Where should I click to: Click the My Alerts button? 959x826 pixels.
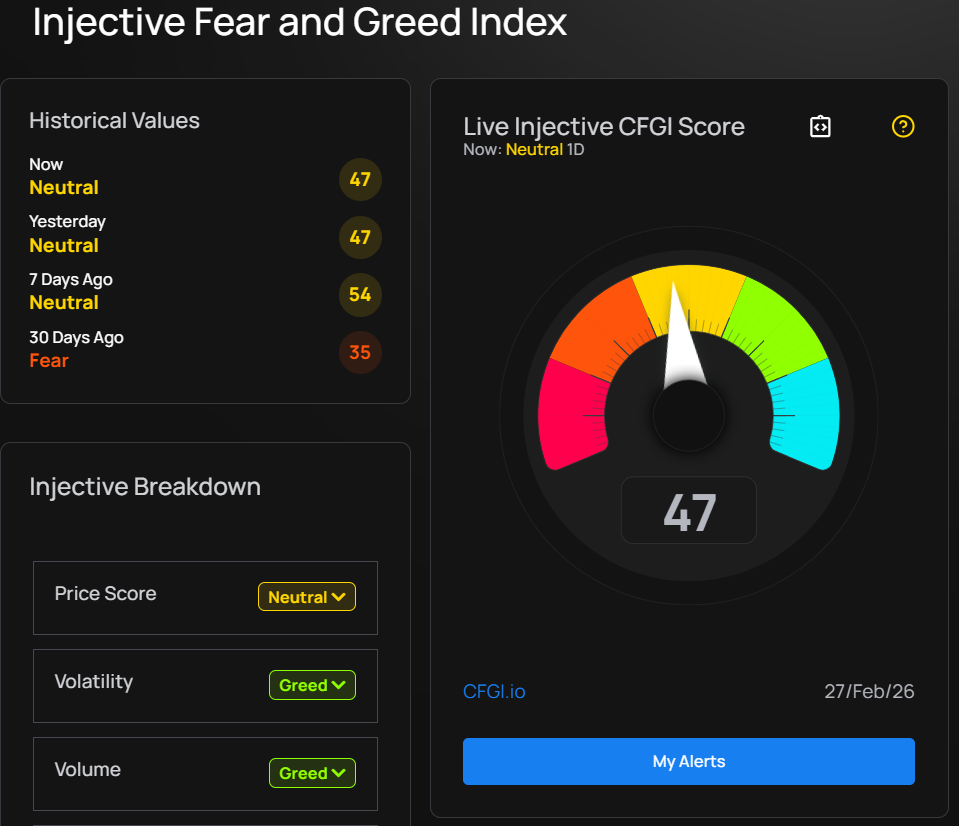(689, 761)
